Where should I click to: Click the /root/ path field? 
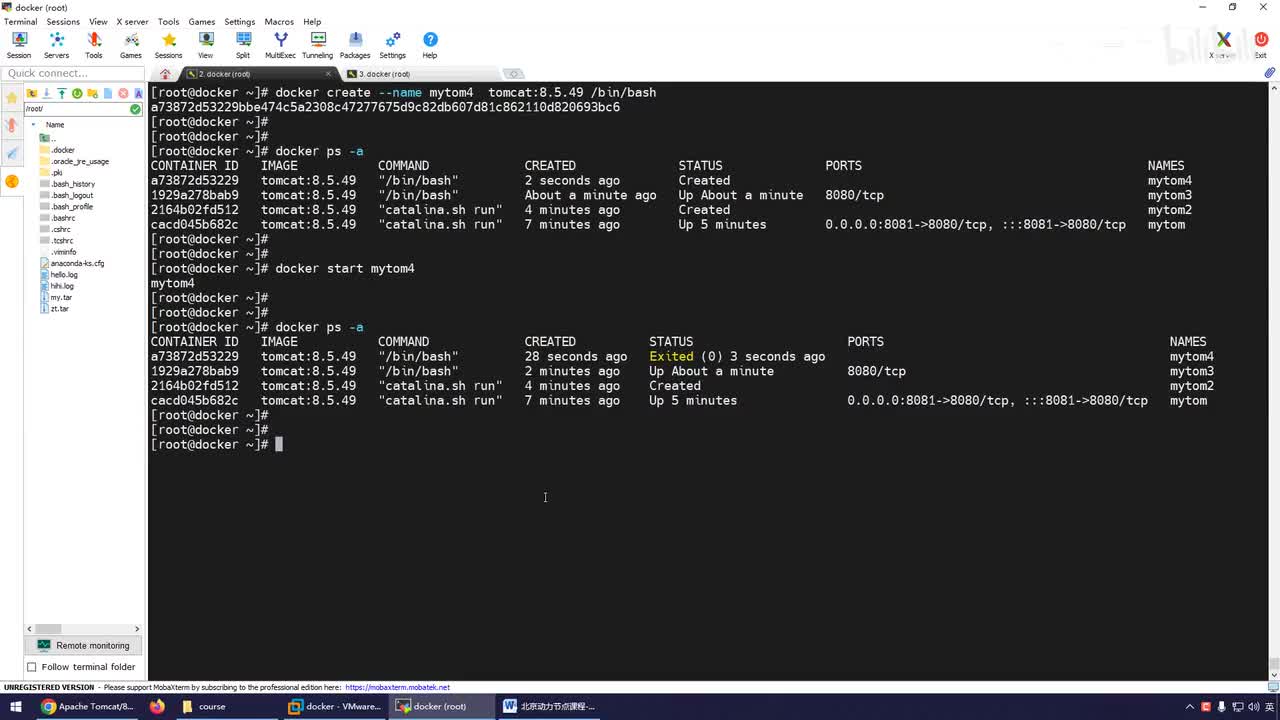click(77, 108)
